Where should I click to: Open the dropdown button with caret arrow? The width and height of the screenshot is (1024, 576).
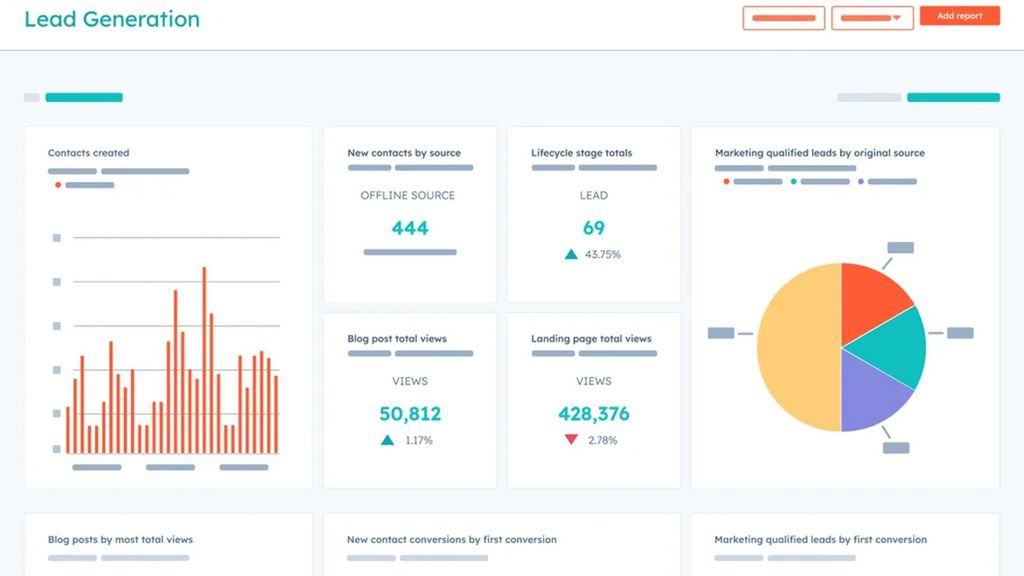pos(872,18)
